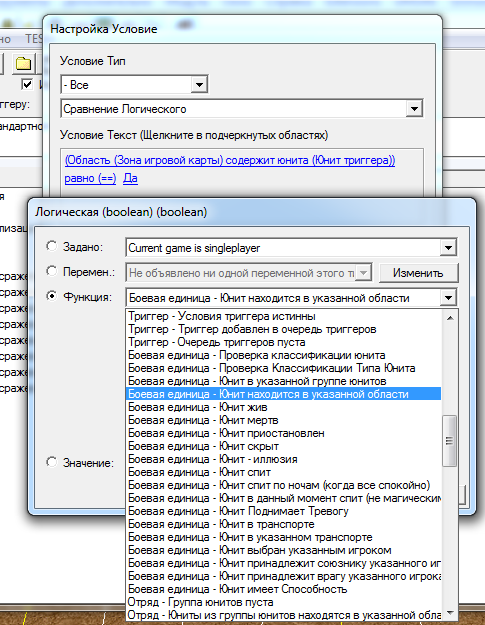The image size is (485, 625).
Task: Select the Значение radio button
Action: 51,462
